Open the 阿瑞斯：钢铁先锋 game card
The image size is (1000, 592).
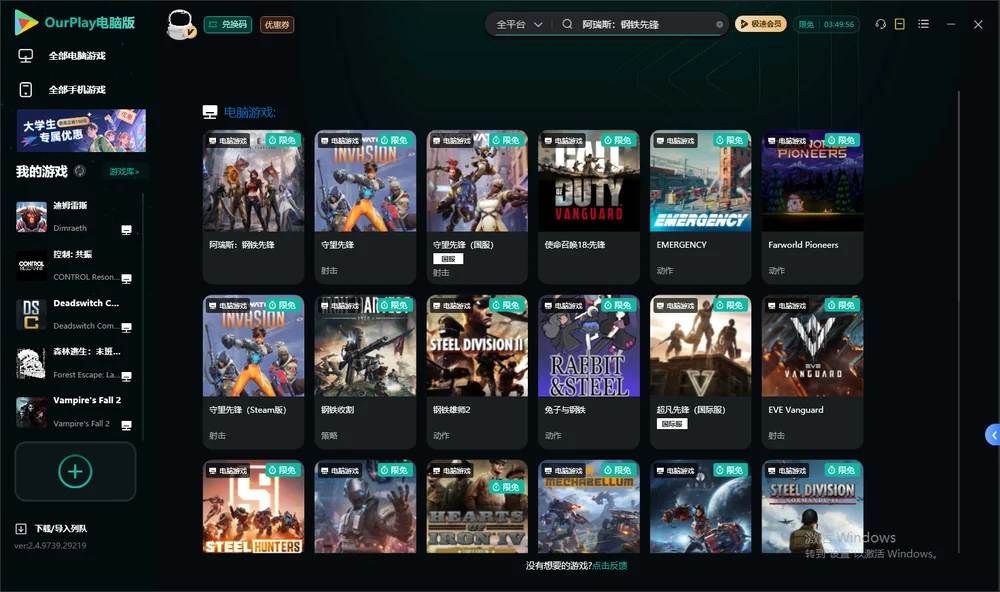coord(253,207)
